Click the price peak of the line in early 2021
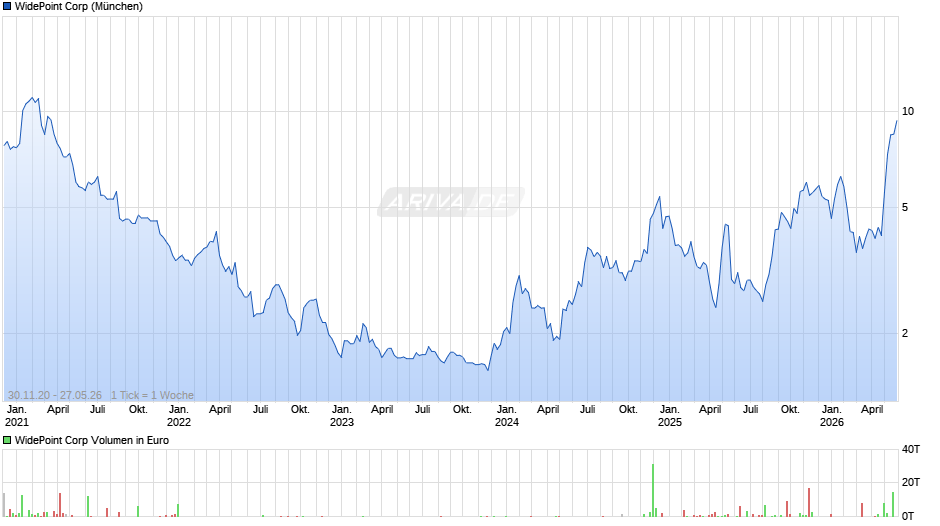 tap(33, 98)
